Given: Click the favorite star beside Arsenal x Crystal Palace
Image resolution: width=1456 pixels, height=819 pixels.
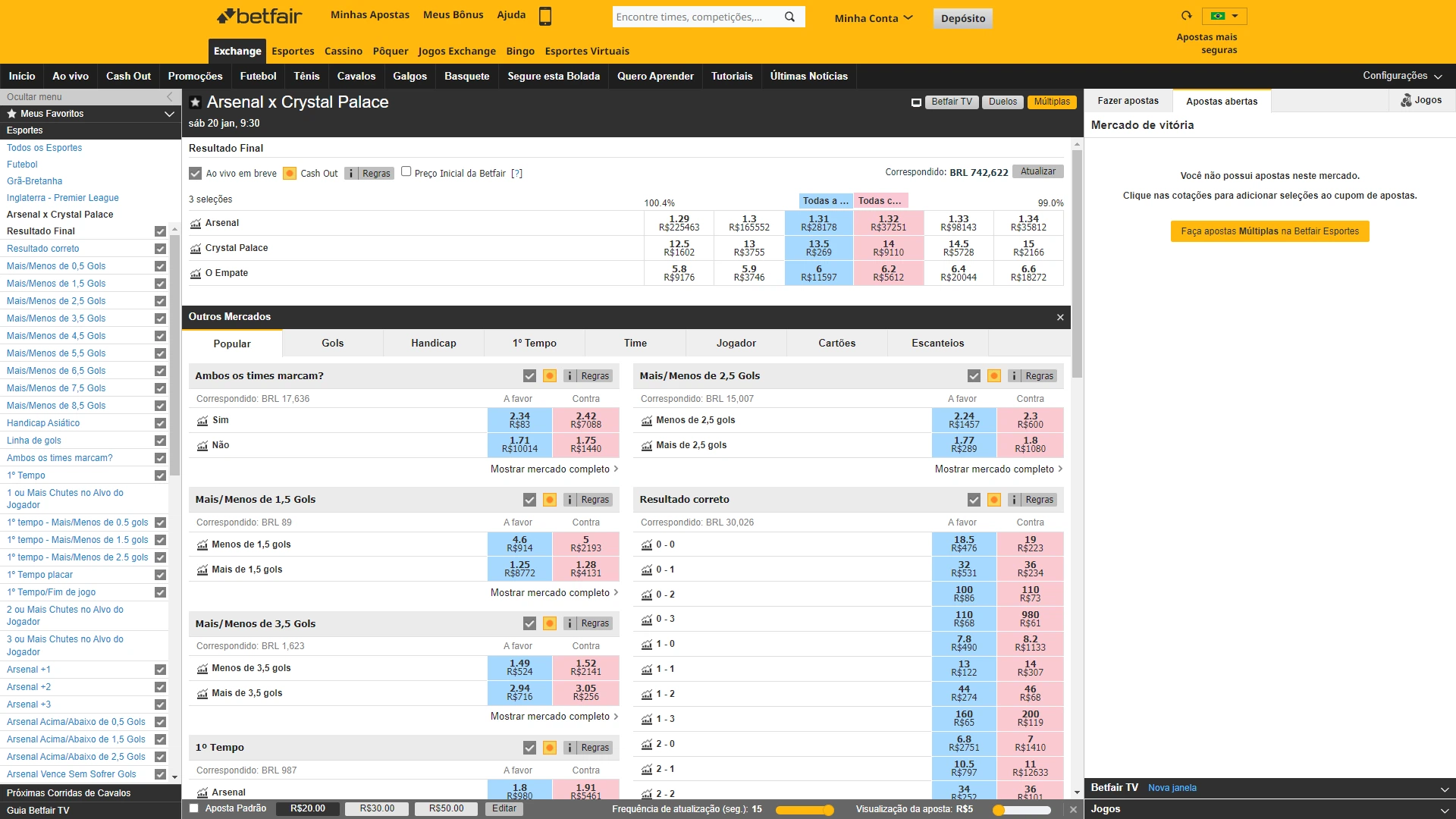Looking at the screenshot, I should point(195,102).
